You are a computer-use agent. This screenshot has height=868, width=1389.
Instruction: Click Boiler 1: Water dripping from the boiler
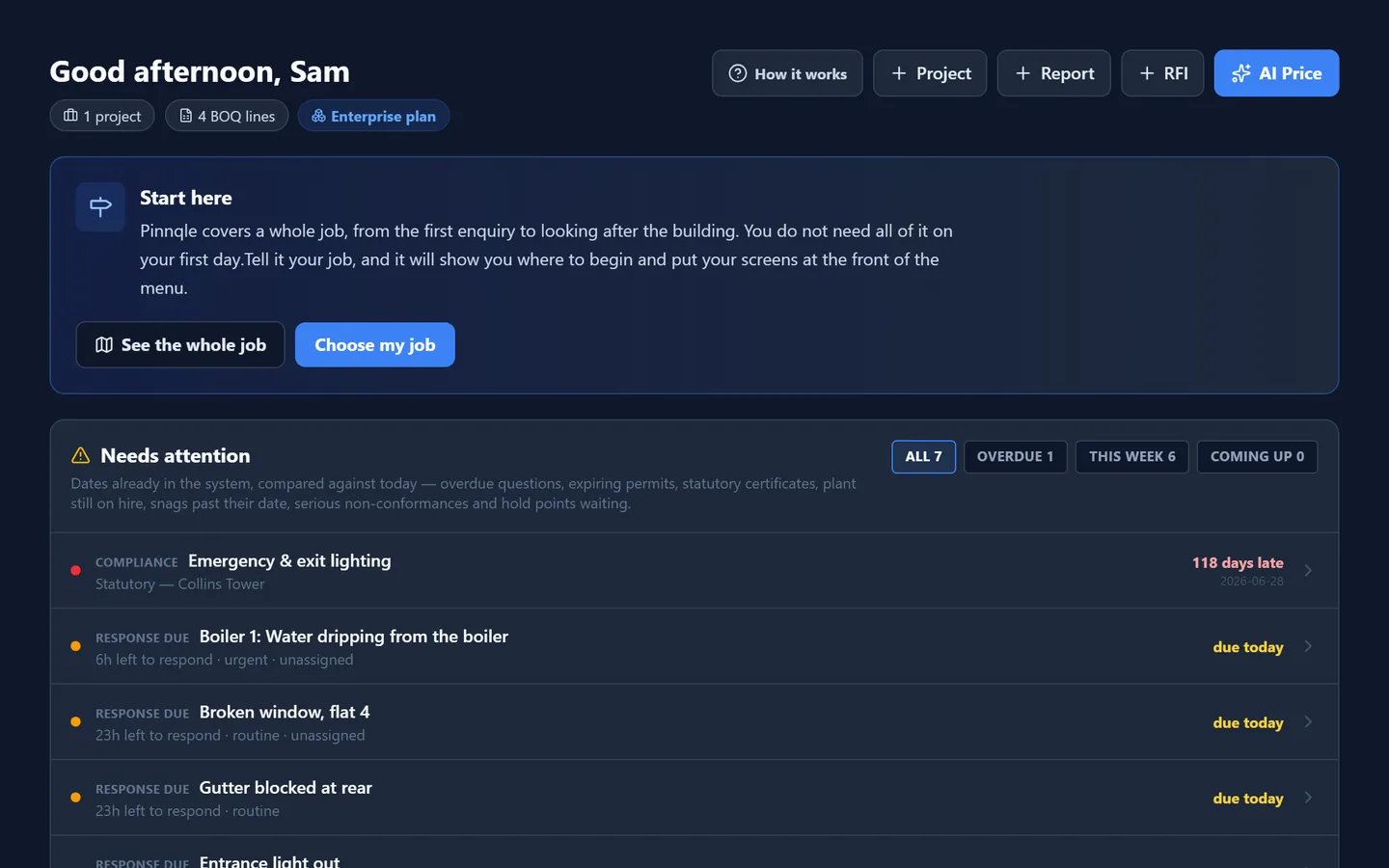tap(354, 637)
